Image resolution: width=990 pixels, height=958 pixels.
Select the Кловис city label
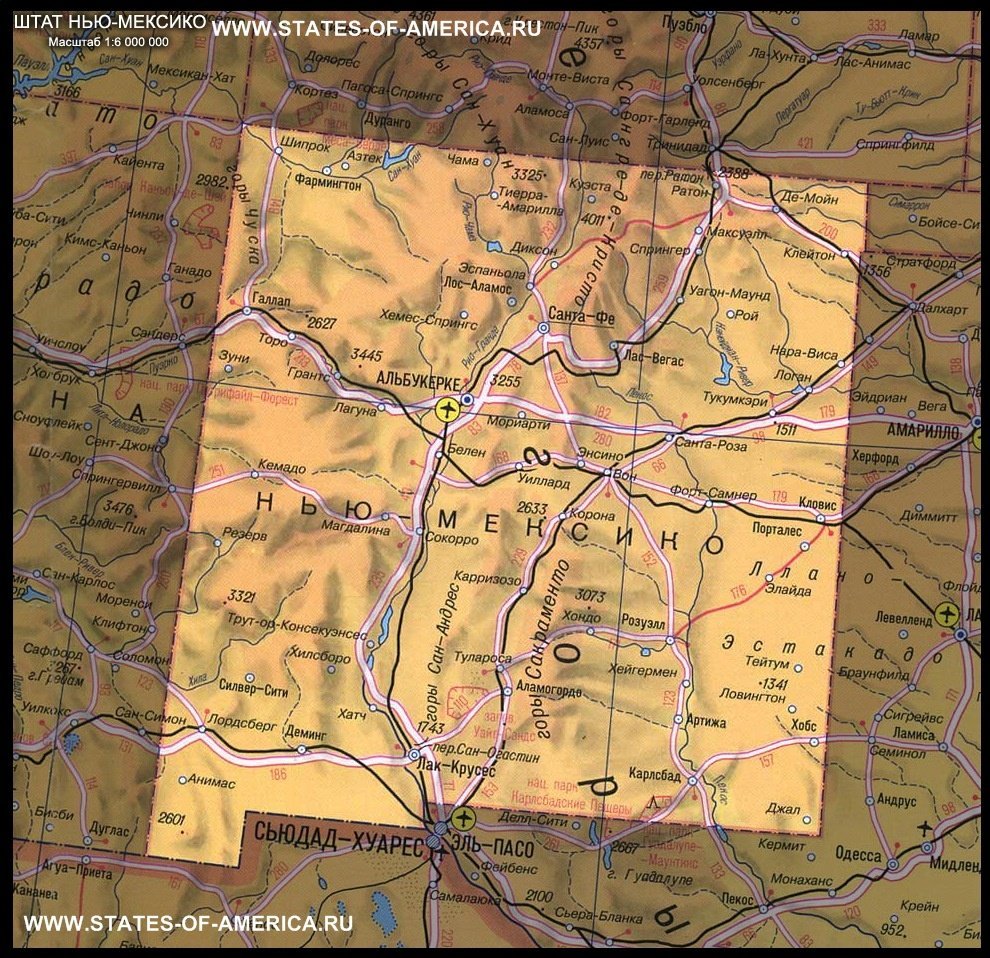coord(816,506)
